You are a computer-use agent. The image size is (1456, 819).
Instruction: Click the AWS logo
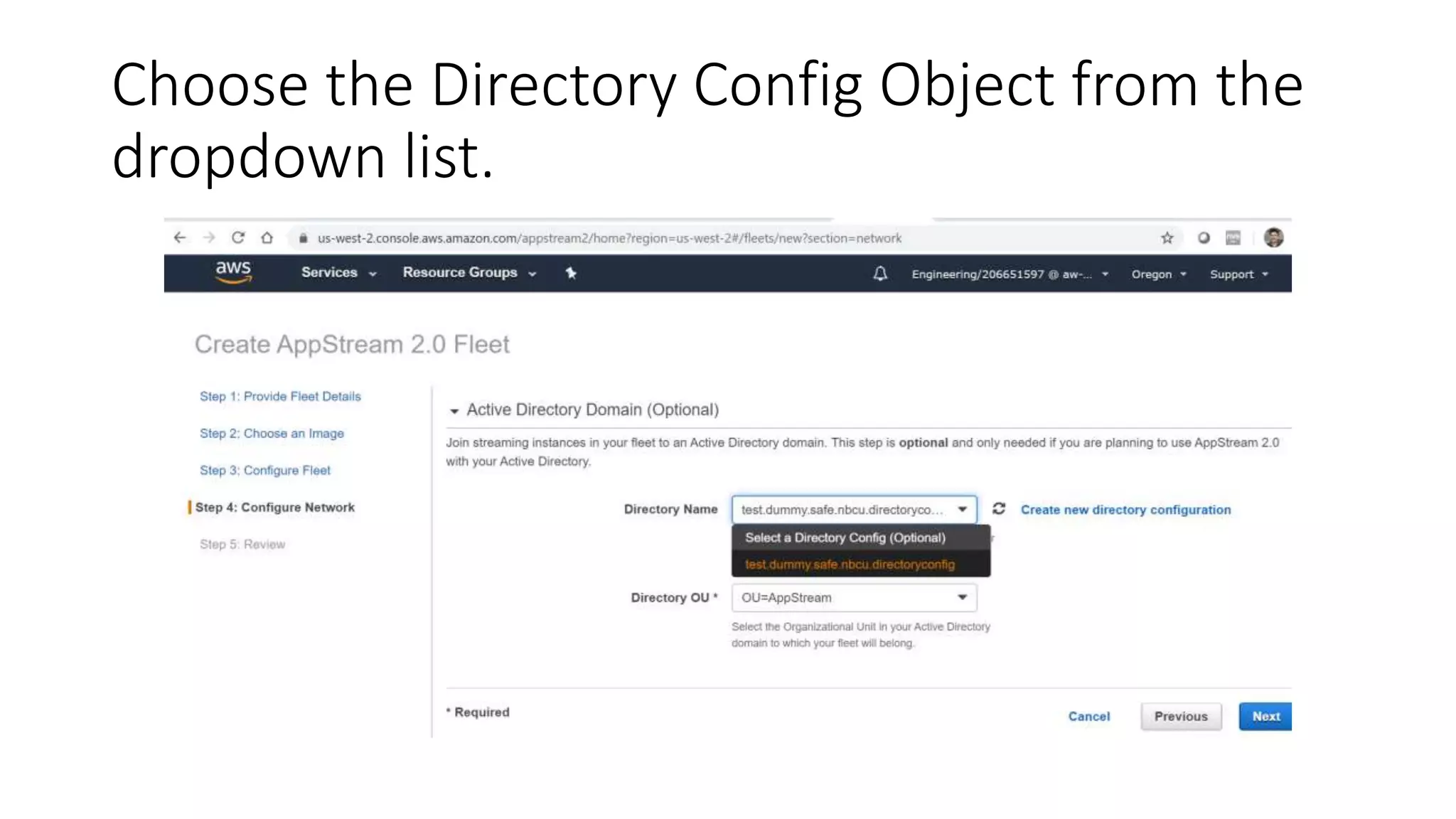click(x=233, y=272)
